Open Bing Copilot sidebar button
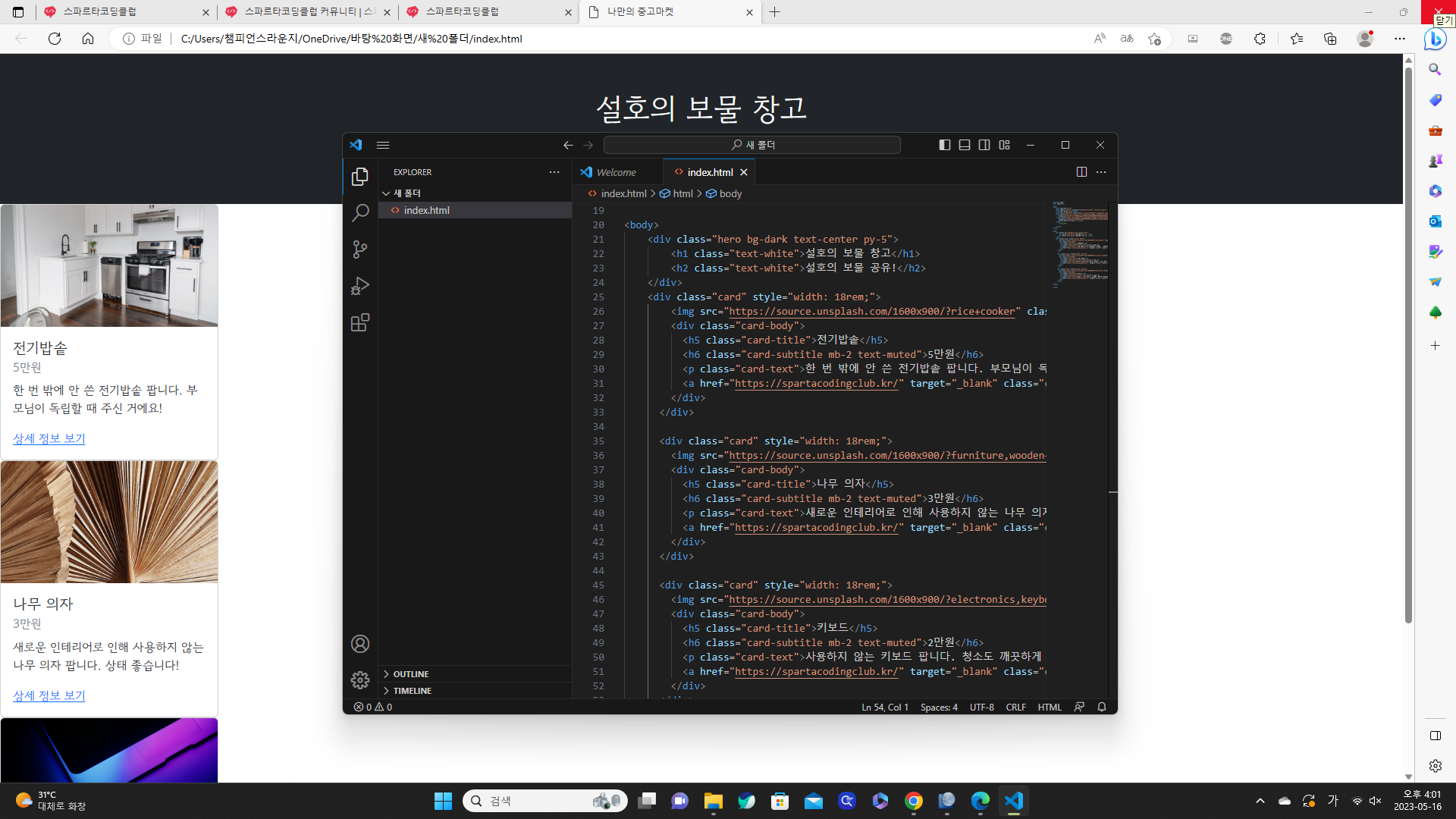The height and width of the screenshot is (819, 1456). (x=1435, y=39)
